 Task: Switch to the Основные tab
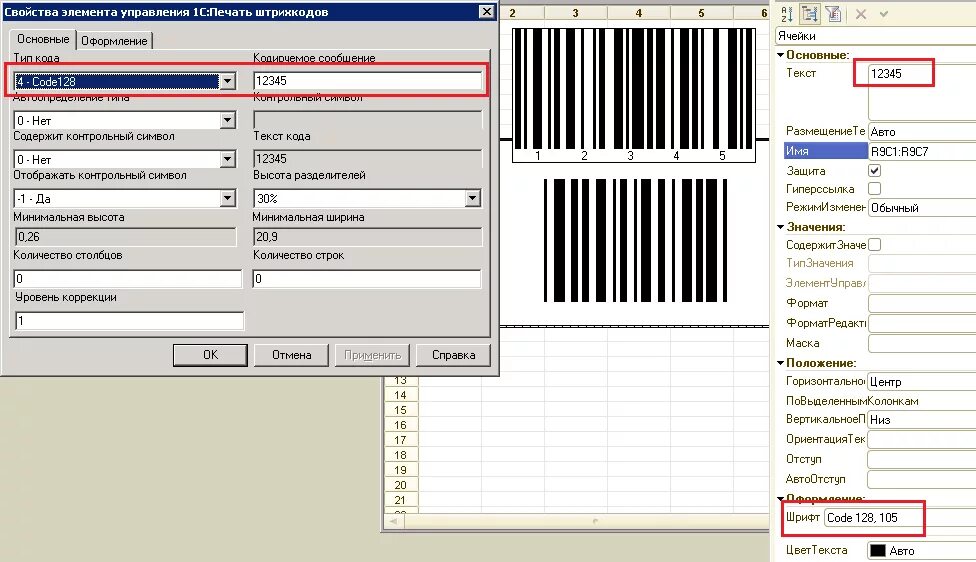pos(43,39)
